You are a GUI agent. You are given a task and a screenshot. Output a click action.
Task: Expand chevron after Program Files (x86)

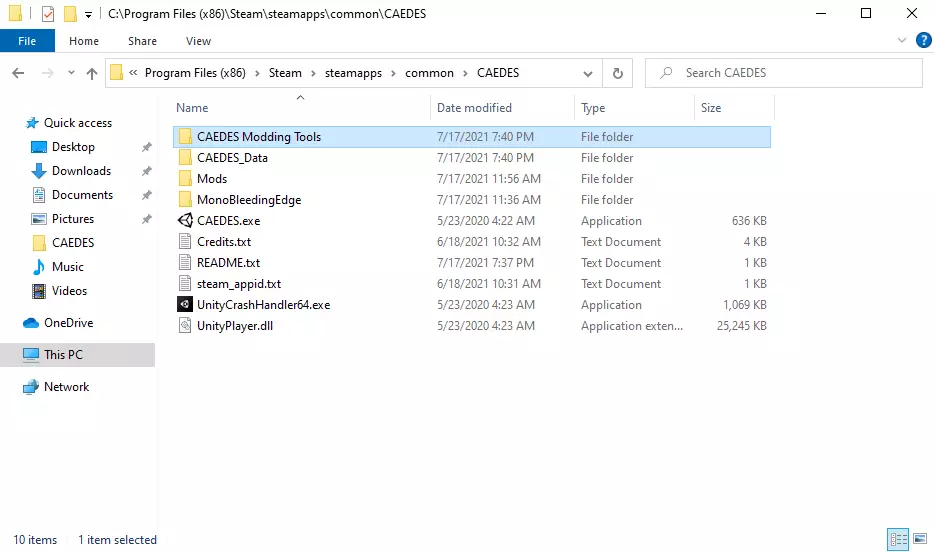tap(257, 73)
